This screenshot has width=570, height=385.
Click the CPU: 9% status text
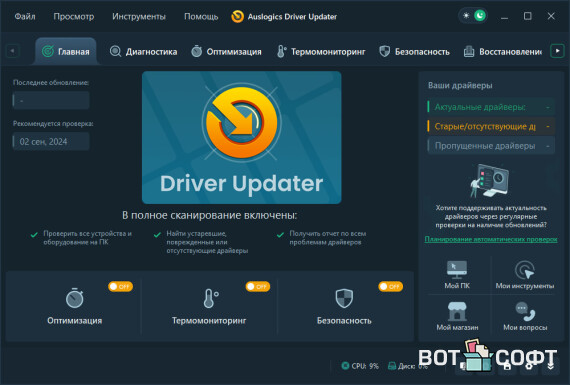click(x=365, y=366)
